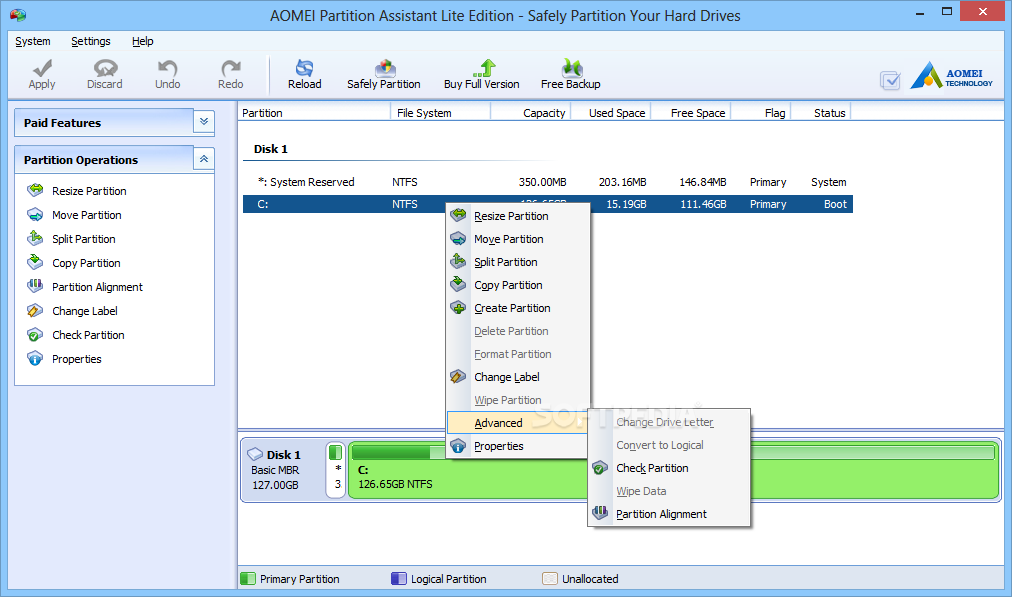This screenshot has height=597, width=1012.
Task: Choose Format Partition in the context menu
Action: 518,354
